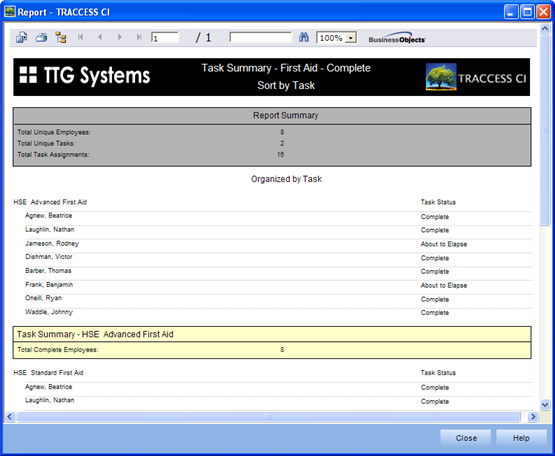Close the window with red X
The image size is (555, 456).
(543, 12)
